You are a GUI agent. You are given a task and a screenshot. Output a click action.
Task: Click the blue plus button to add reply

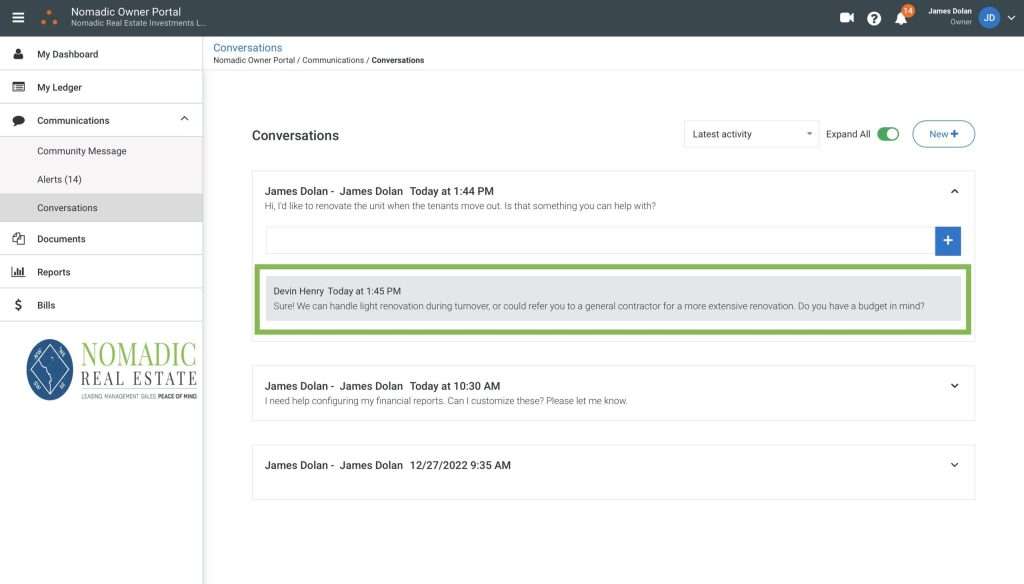pyautogui.click(x=947, y=241)
